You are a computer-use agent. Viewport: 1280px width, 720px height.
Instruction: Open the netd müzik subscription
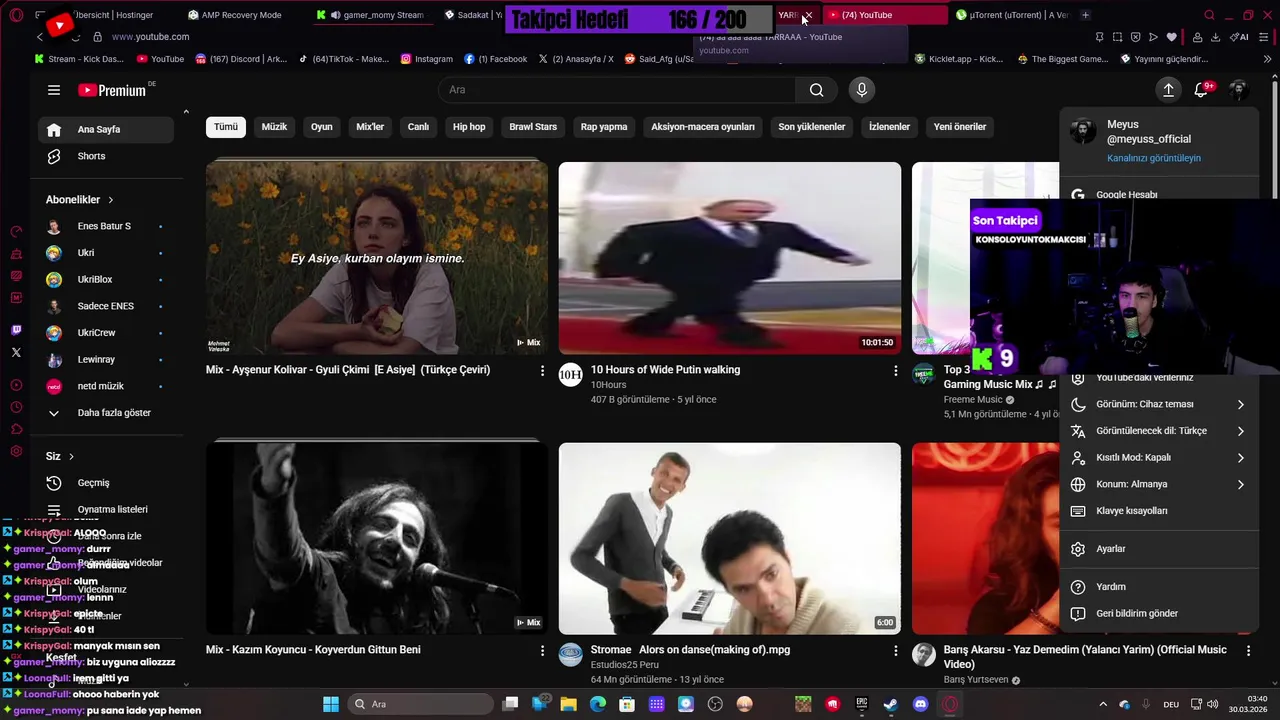[106, 386]
